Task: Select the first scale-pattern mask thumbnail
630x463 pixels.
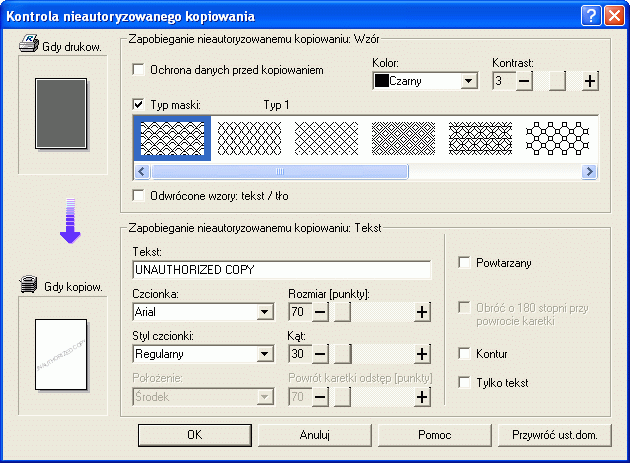Action: [x=171, y=139]
